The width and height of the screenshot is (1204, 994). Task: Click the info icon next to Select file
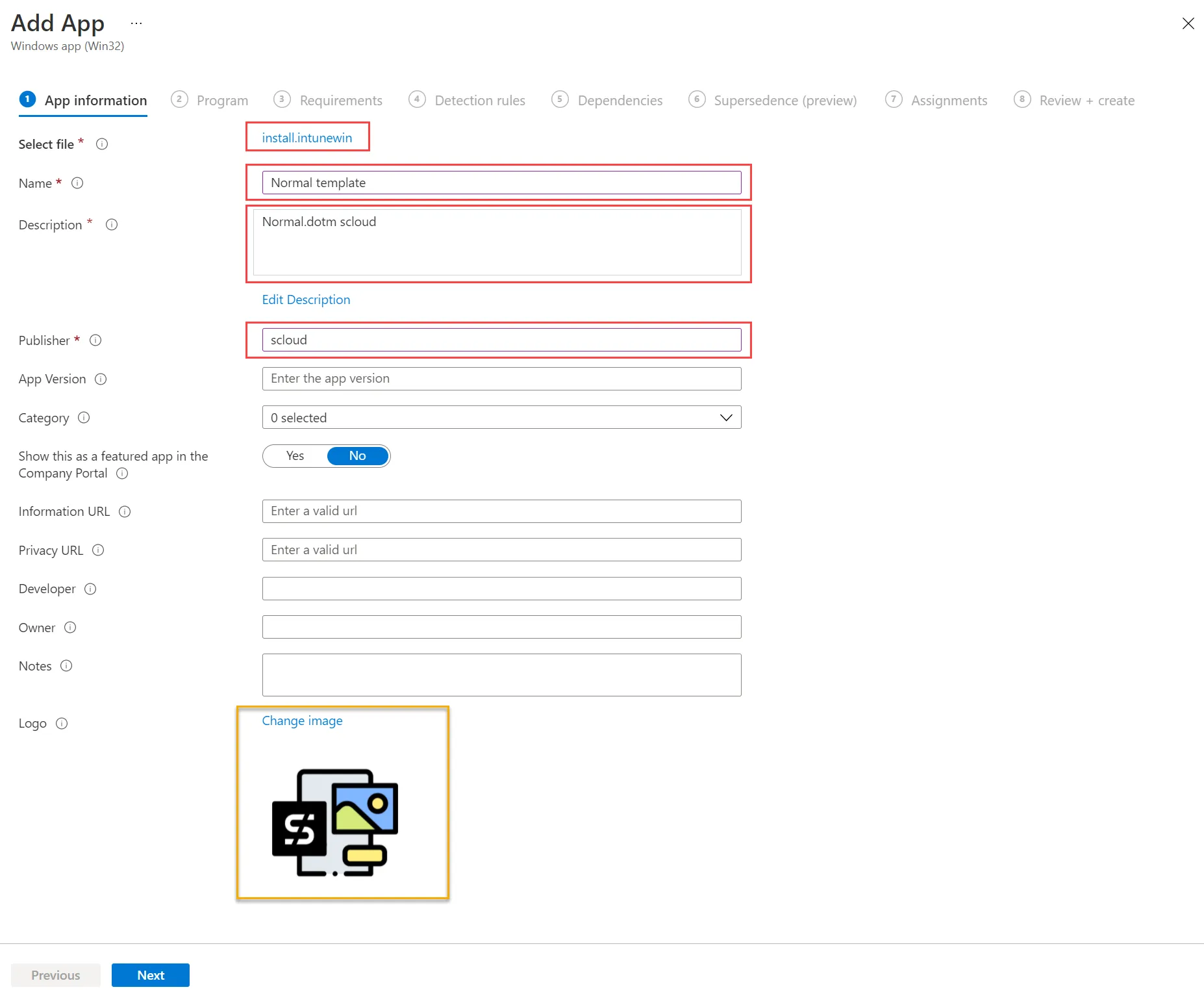pyautogui.click(x=102, y=144)
